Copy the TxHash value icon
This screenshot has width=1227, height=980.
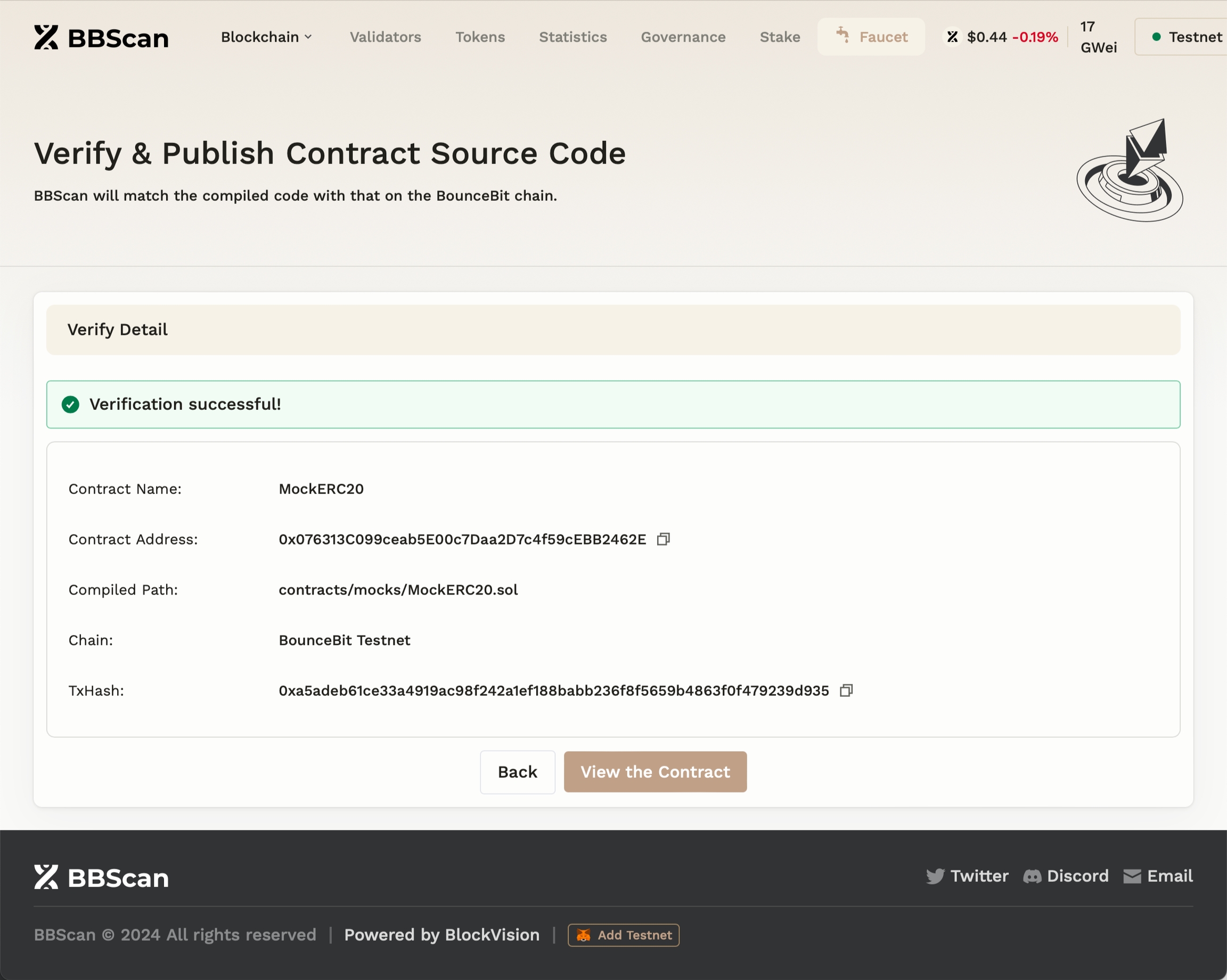click(846, 690)
